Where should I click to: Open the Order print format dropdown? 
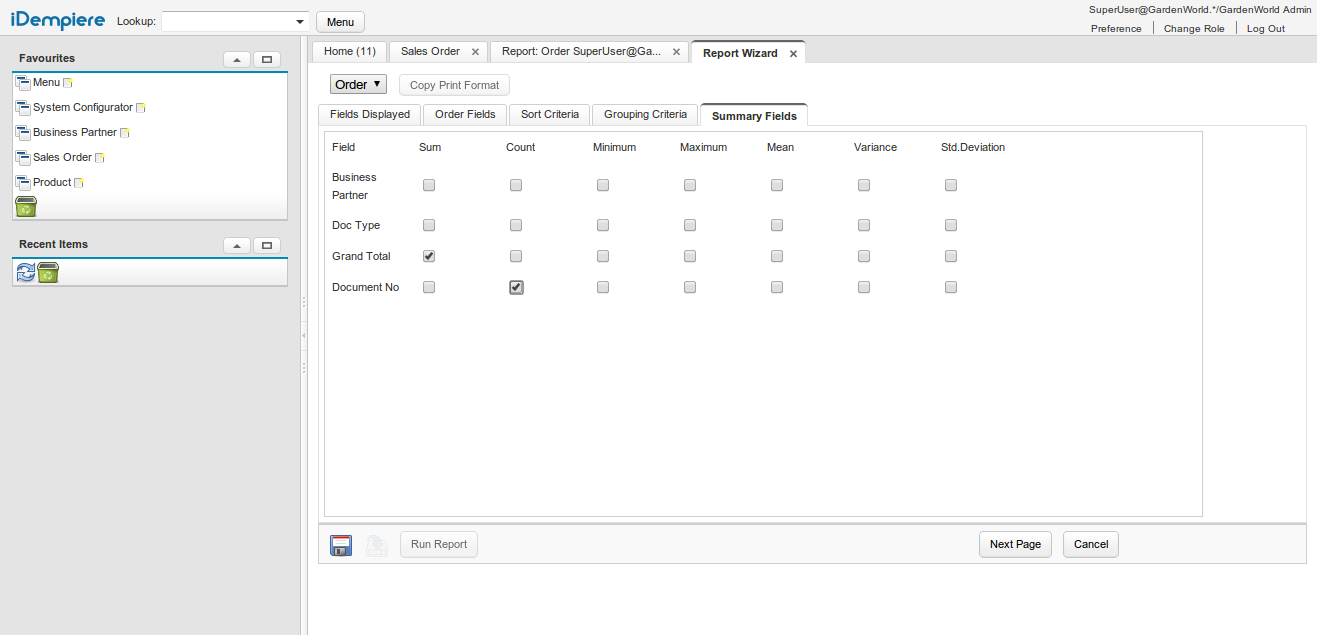(358, 85)
